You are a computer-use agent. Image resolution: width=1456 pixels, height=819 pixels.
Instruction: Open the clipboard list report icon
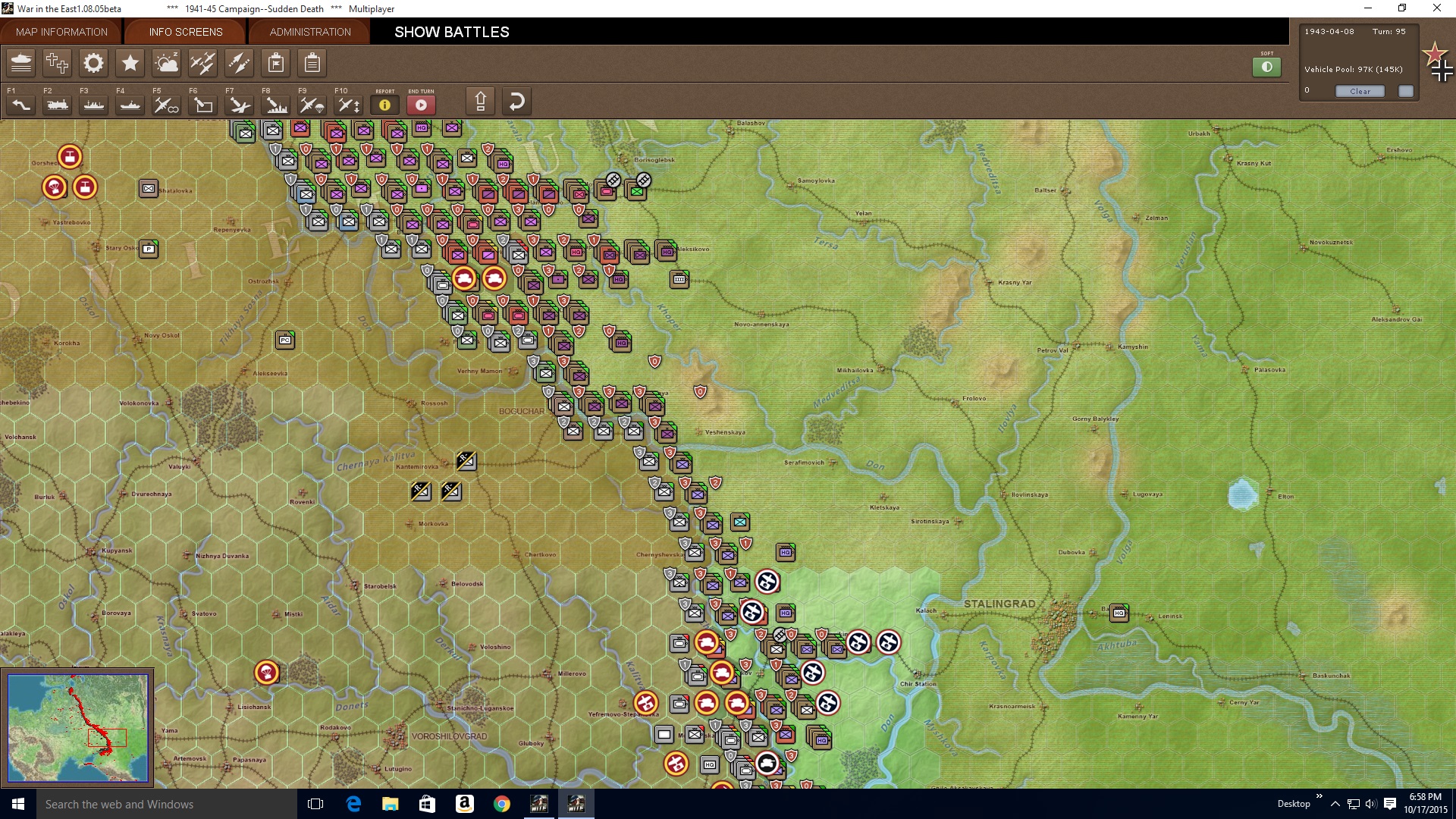pos(312,63)
